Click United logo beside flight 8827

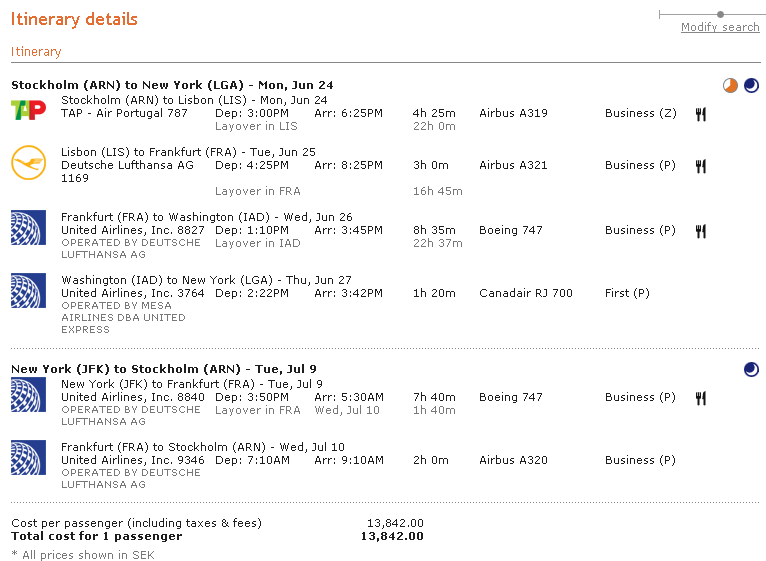point(28,228)
